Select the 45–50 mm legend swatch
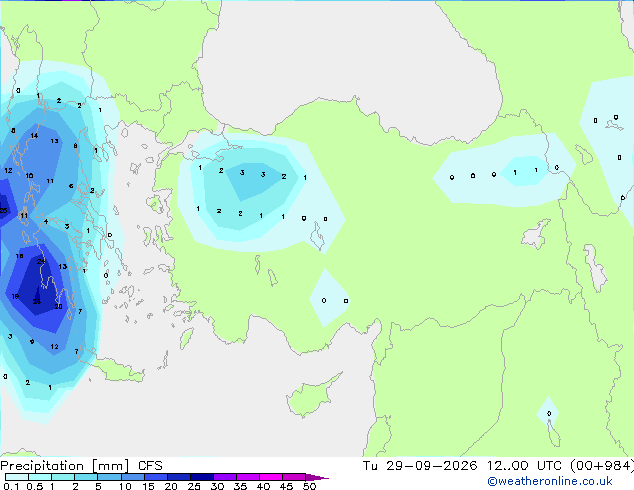The image size is (634, 490). point(294,477)
